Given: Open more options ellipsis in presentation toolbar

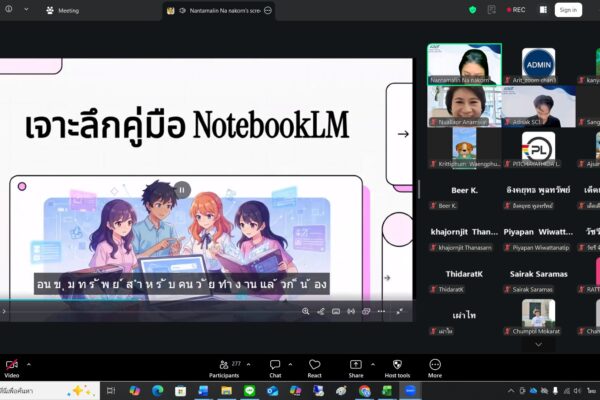Looking at the screenshot, I should point(381,311).
